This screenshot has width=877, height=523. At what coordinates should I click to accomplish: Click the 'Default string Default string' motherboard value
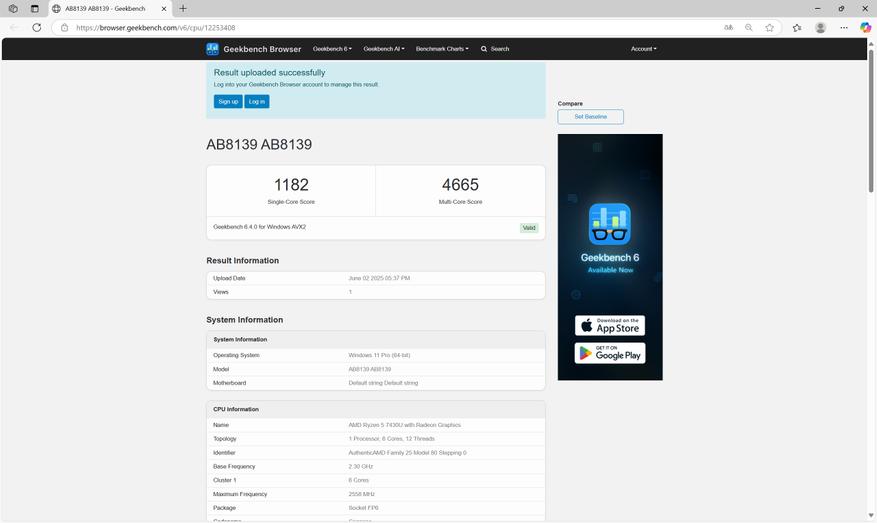click(383, 383)
